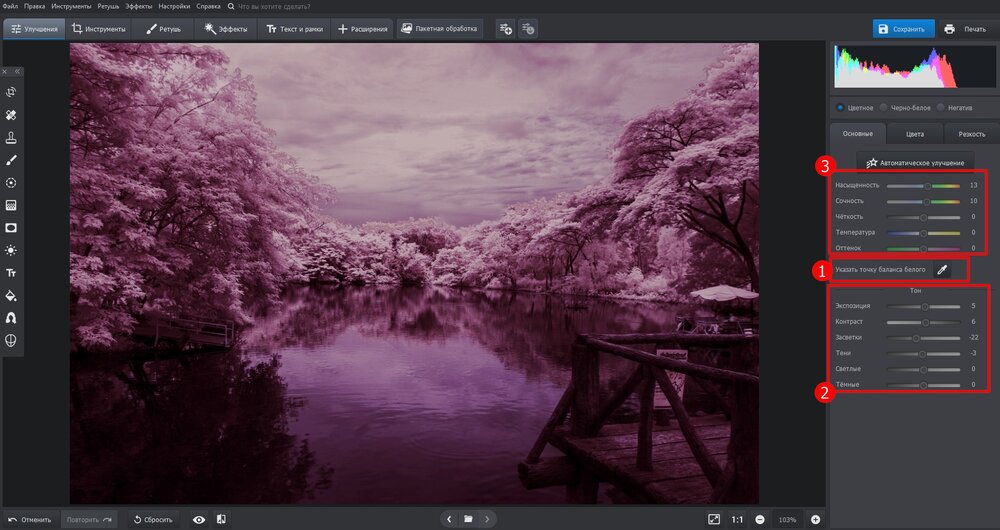Select the Цветное color mode radio button
This screenshot has width=1000, height=530.
click(839, 108)
